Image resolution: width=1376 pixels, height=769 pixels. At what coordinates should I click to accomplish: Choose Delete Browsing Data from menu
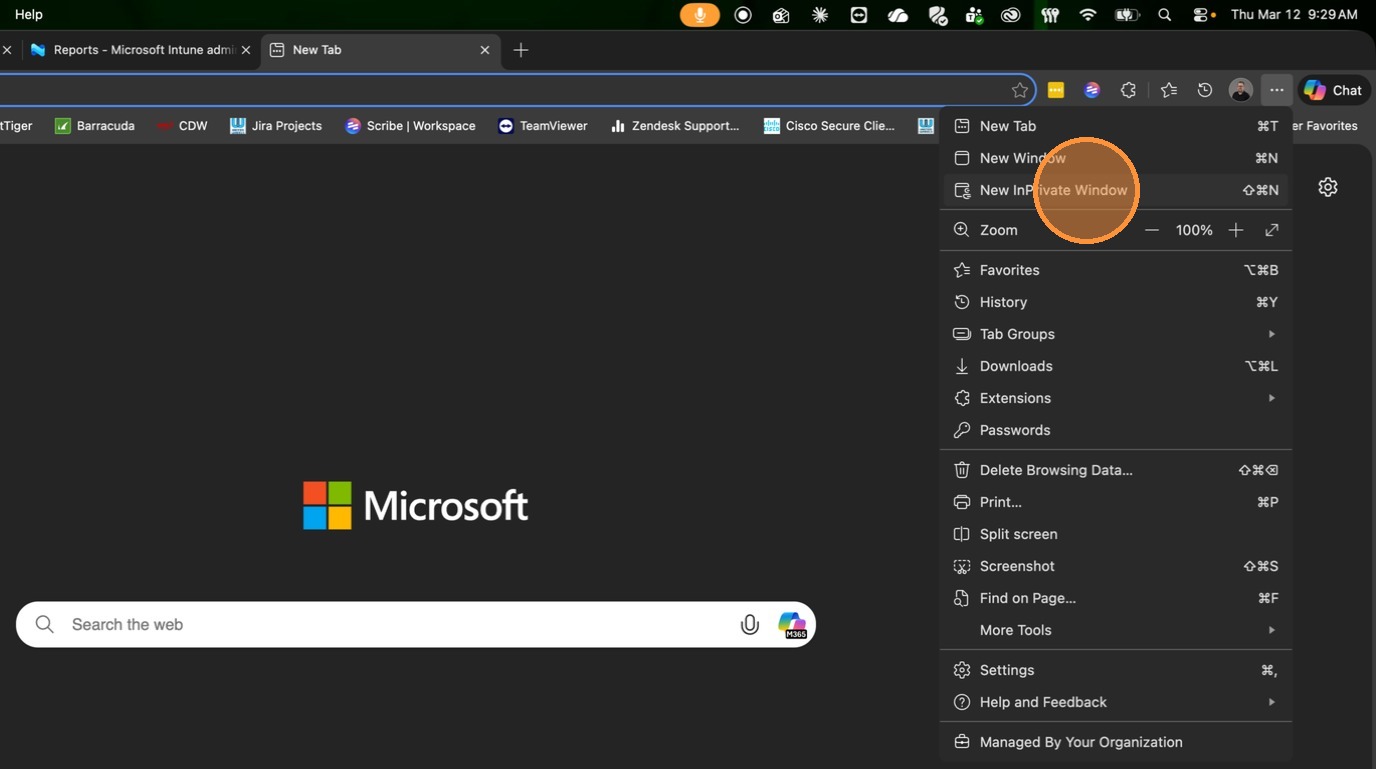click(x=1056, y=470)
